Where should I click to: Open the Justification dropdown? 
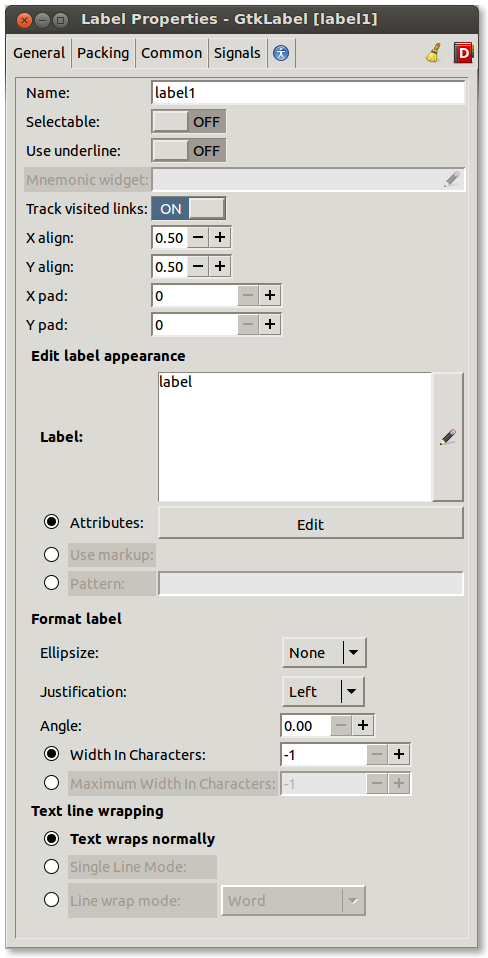pos(323,692)
